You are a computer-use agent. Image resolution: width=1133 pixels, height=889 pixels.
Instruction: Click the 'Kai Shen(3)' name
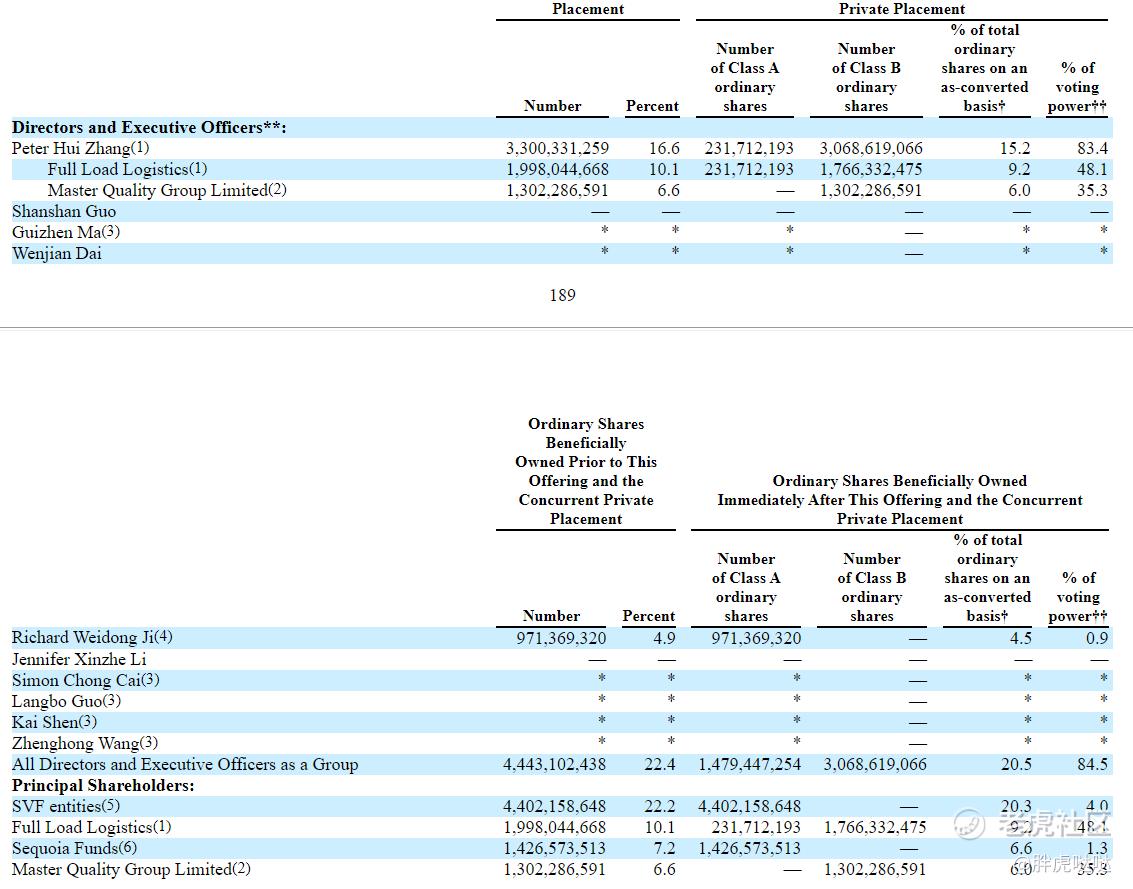(54, 722)
